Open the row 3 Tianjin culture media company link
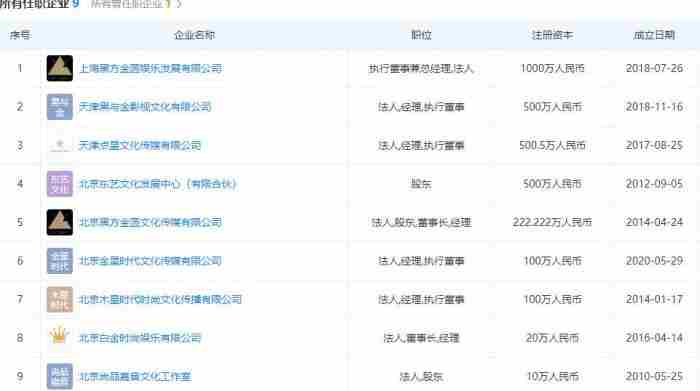This screenshot has width=700, height=391. [x=140, y=145]
